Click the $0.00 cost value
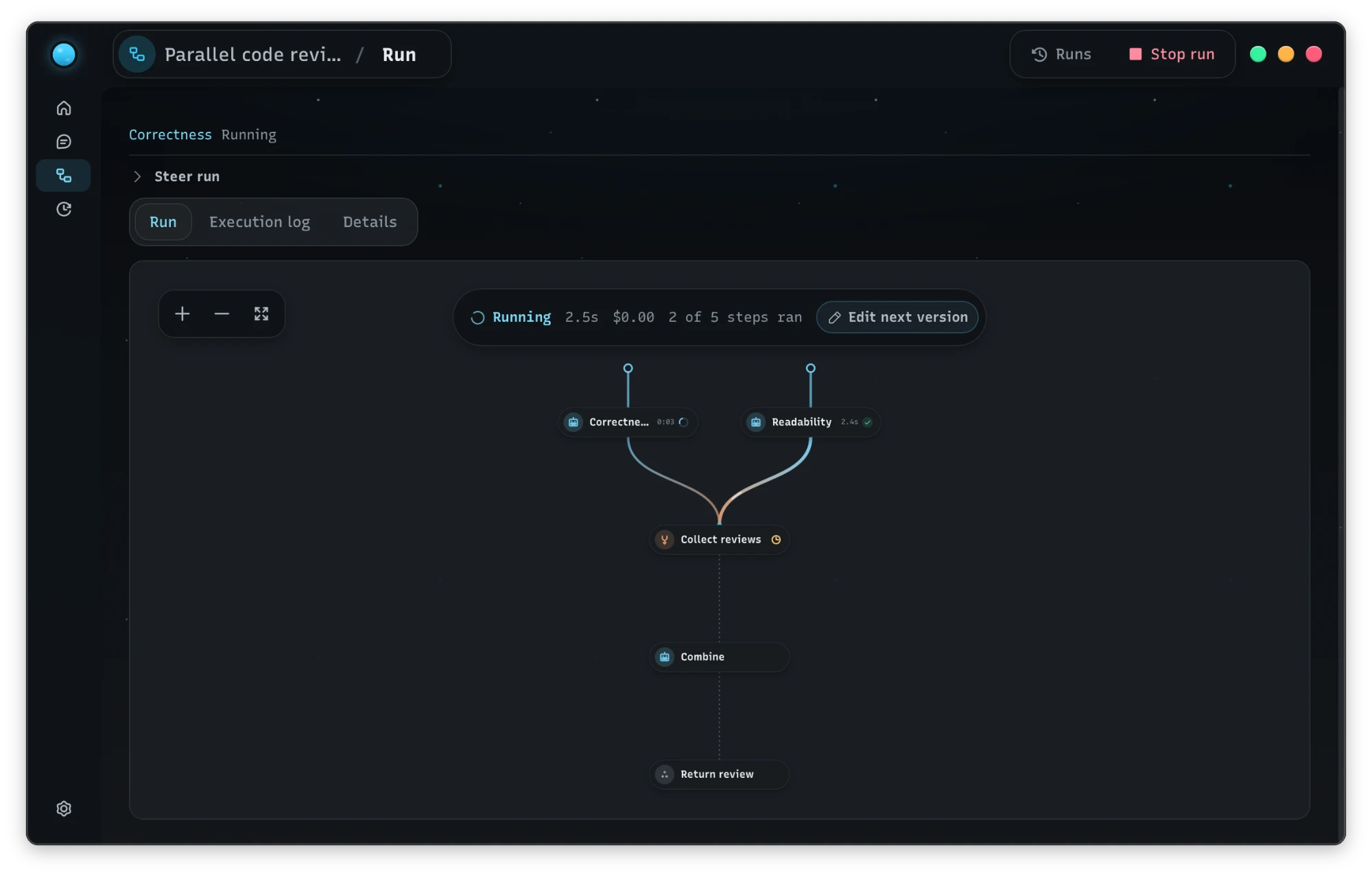The width and height of the screenshot is (1372, 876). coord(633,318)
